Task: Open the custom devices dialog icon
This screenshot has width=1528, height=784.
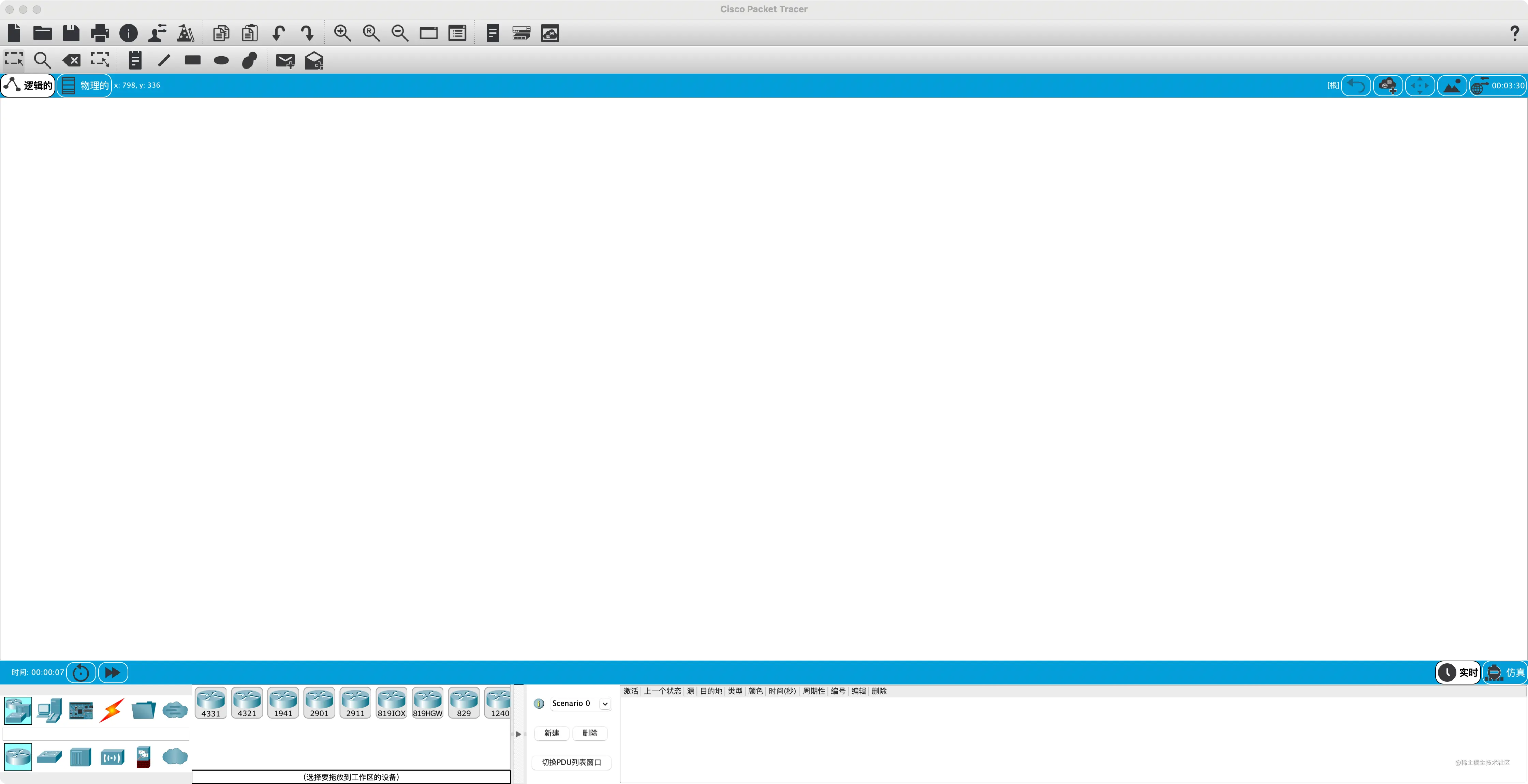Action: pyautogui.click(x=457, y=33)
